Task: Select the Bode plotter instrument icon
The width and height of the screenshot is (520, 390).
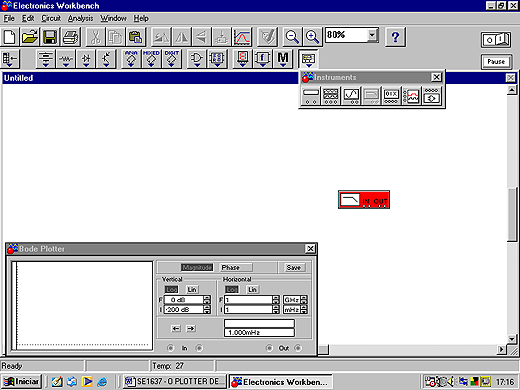Action: click(371, 96)
